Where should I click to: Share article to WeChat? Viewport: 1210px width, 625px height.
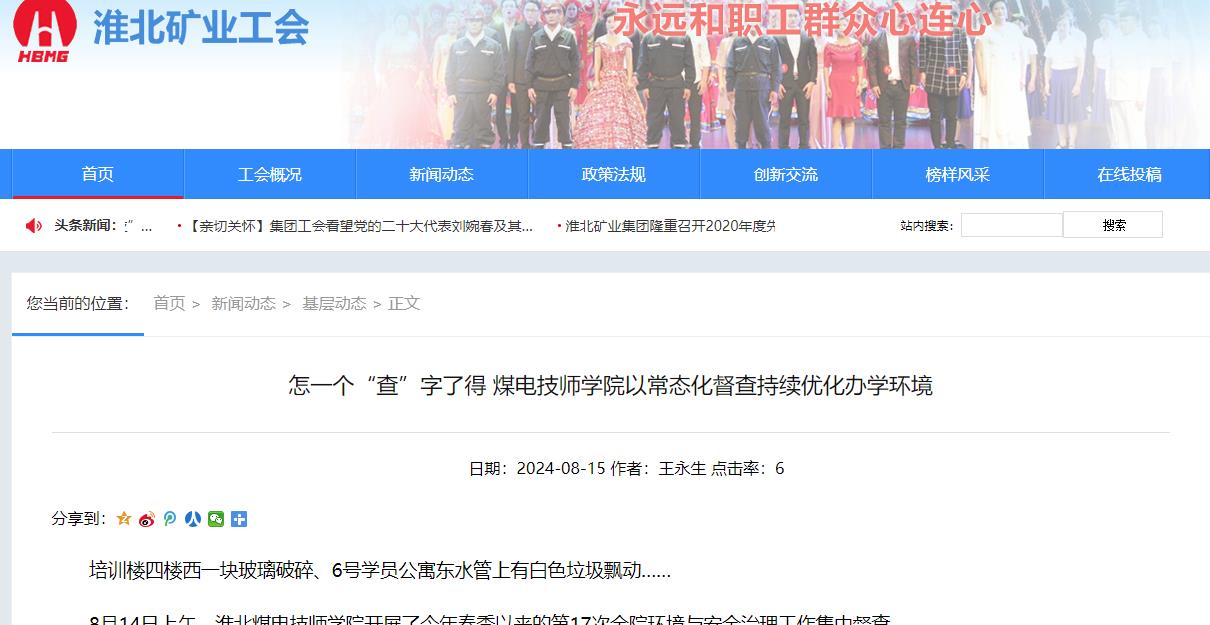pos(216,519)
